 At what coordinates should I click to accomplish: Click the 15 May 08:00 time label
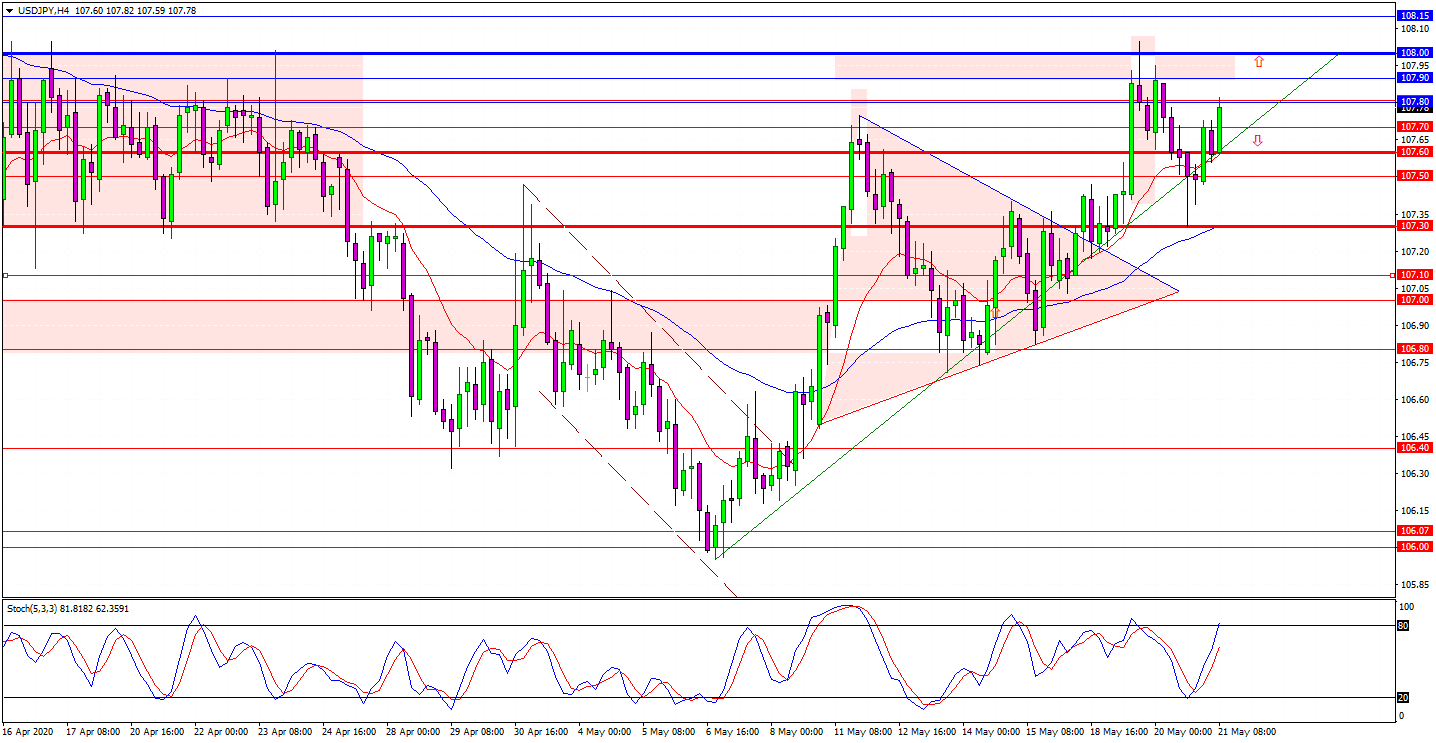[x=1054, y=732]
